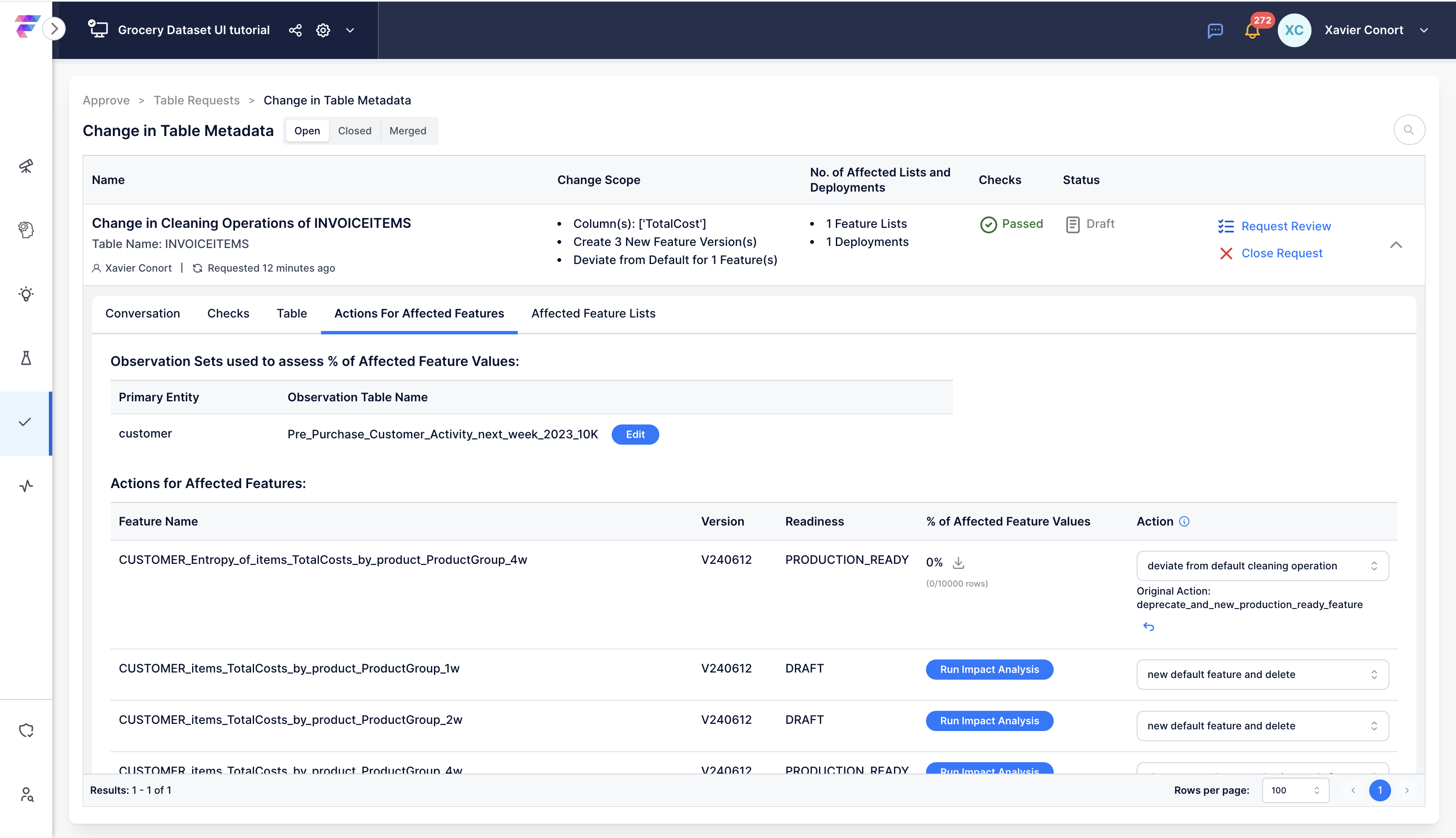Click the request review checklist icon
1456x838 pixels.
pos(1226,227)
